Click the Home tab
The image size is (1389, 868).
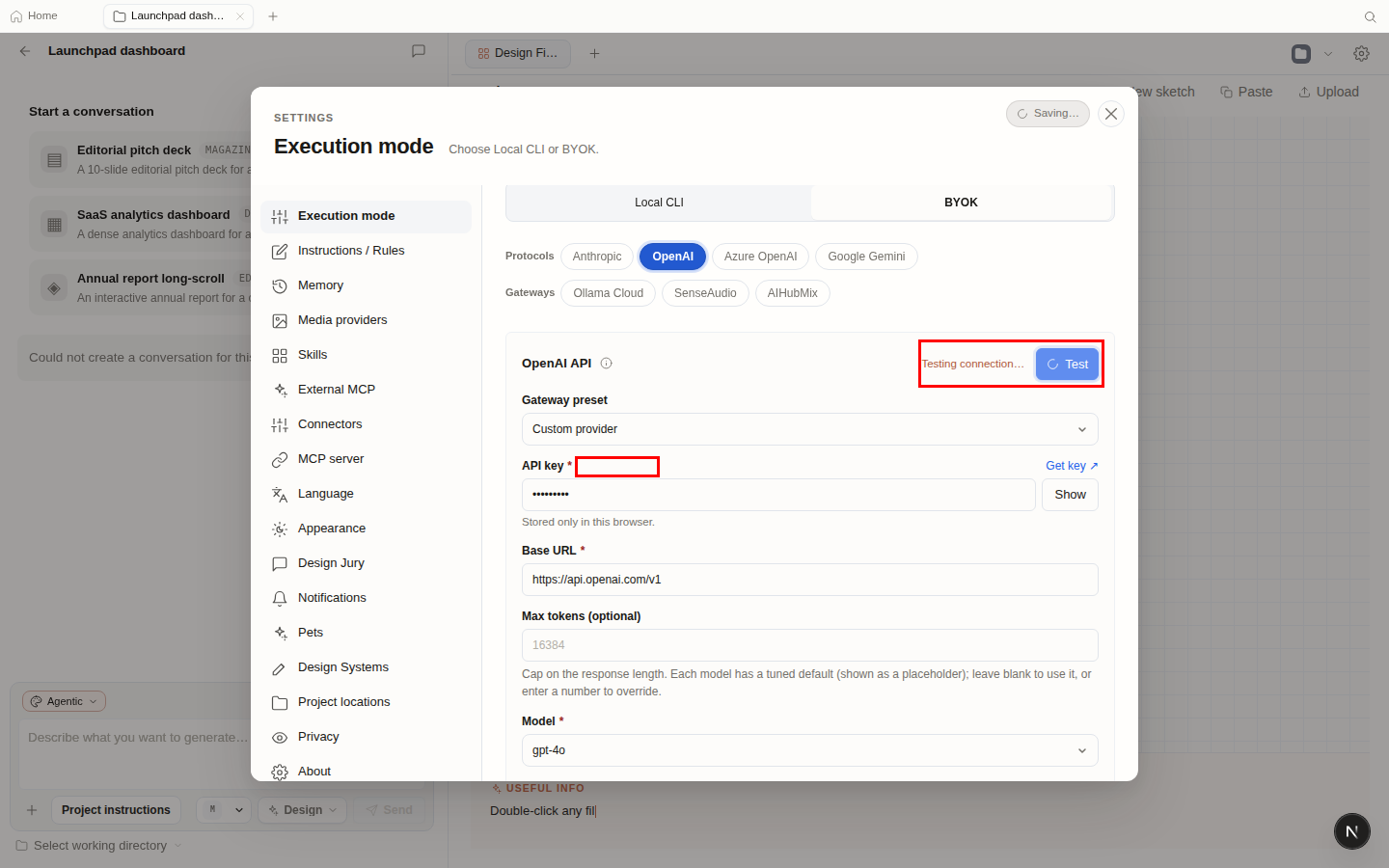[x=34, y=16]
